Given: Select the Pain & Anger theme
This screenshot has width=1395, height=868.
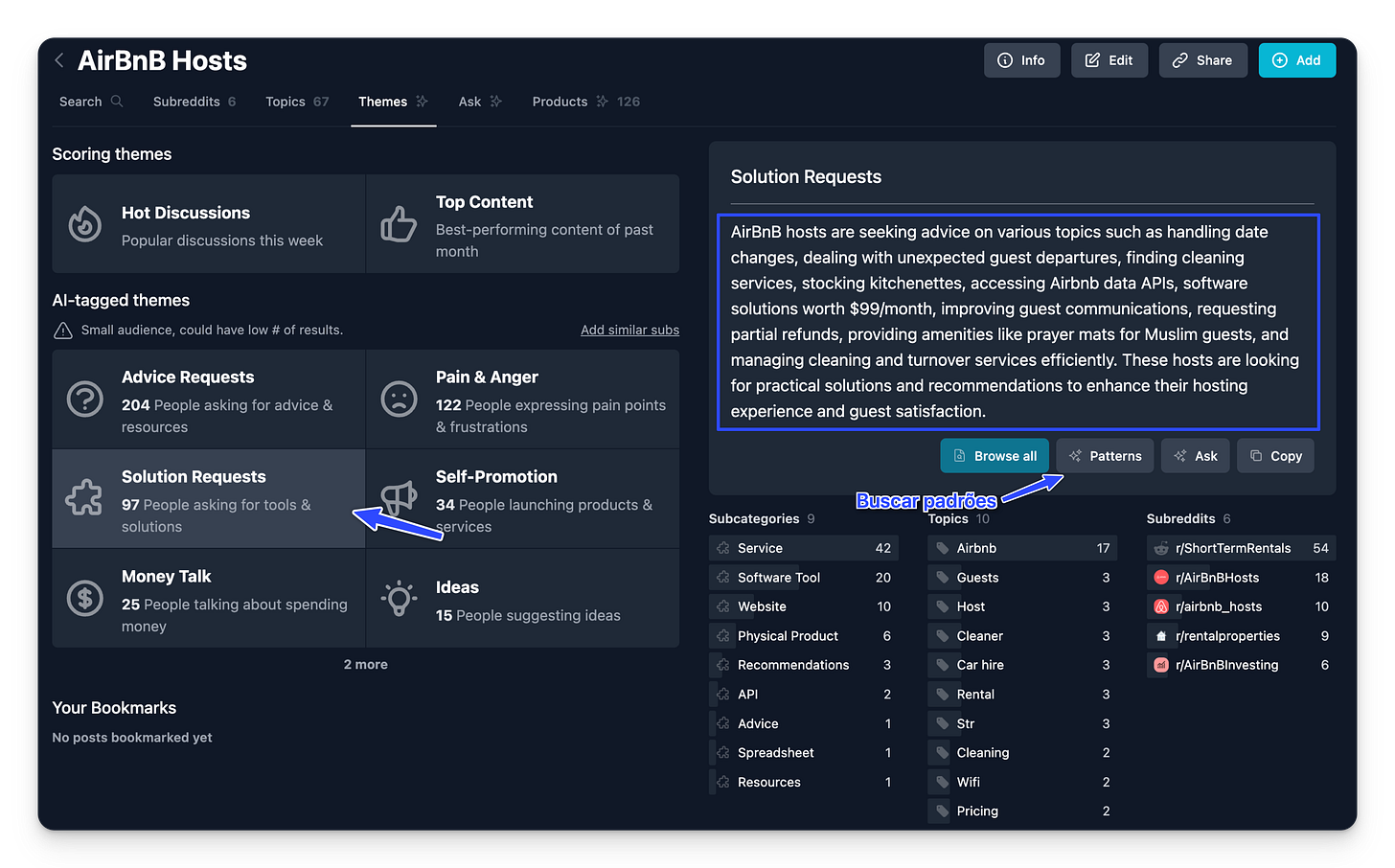Looking at the screenshot, I should pyautogui.click(x=523, y=400).
